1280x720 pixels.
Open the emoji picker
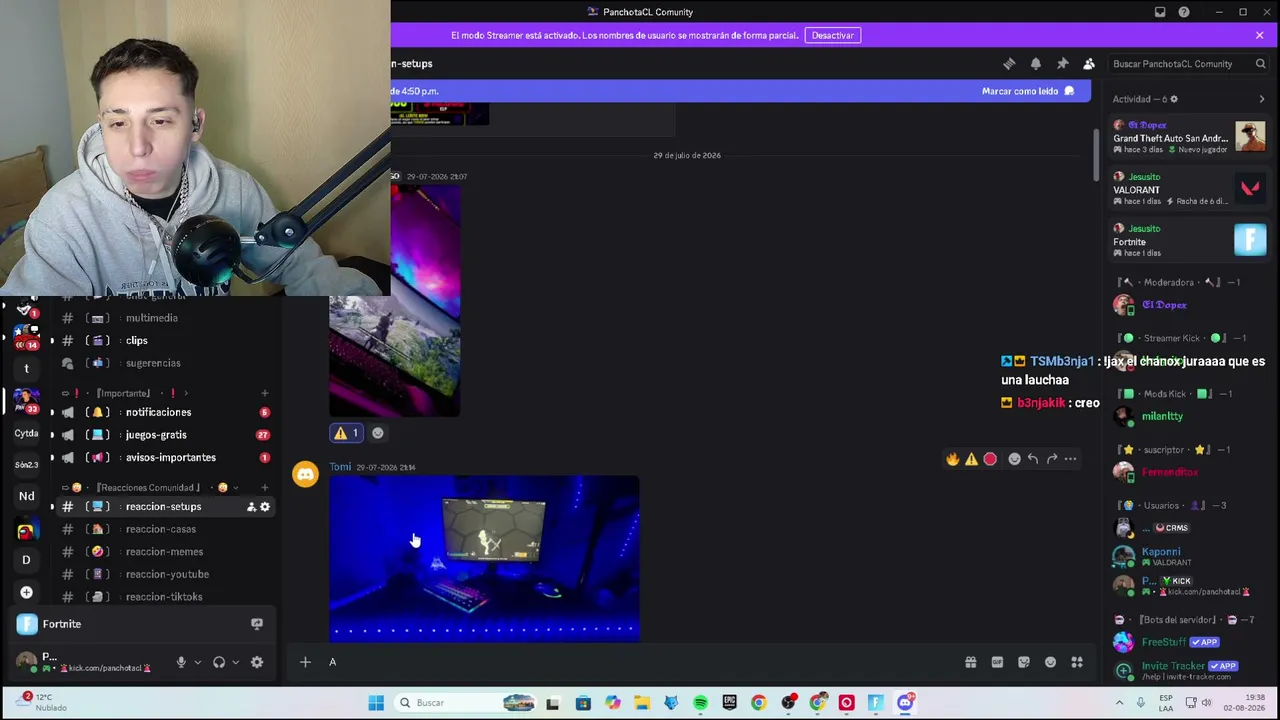click(1050, 662)
